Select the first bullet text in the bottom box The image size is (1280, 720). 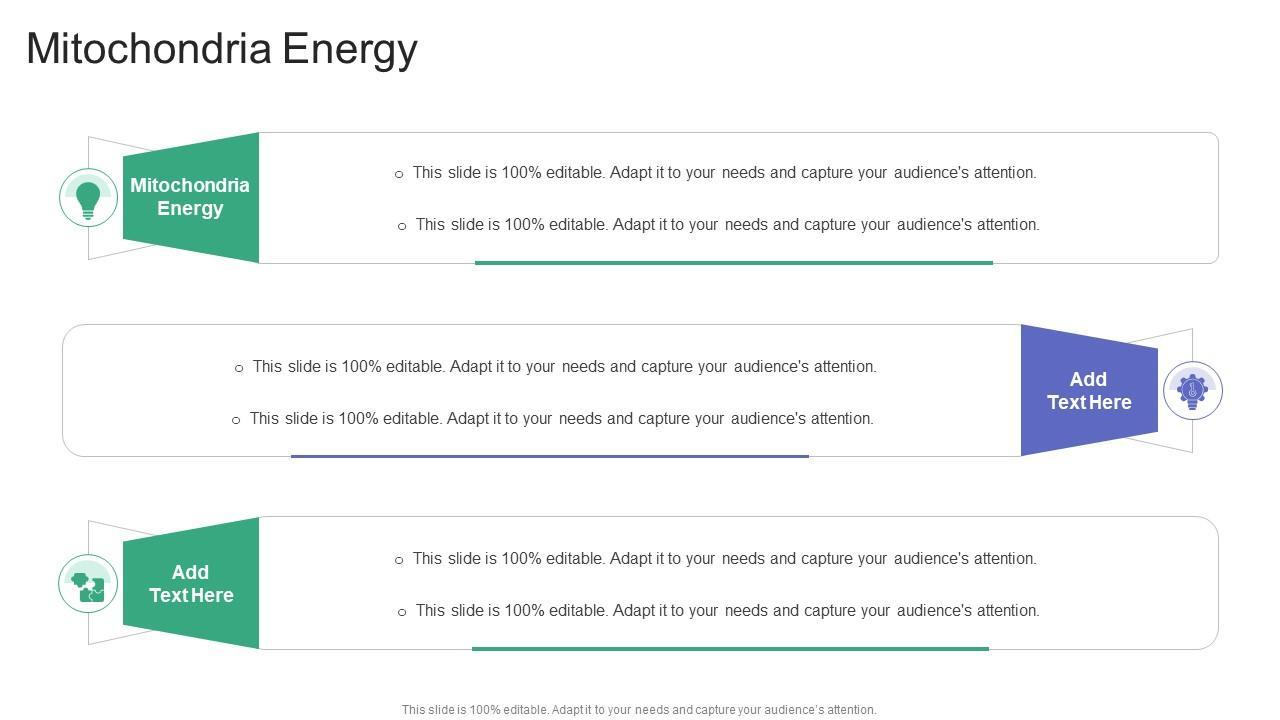tap(724, 559)
